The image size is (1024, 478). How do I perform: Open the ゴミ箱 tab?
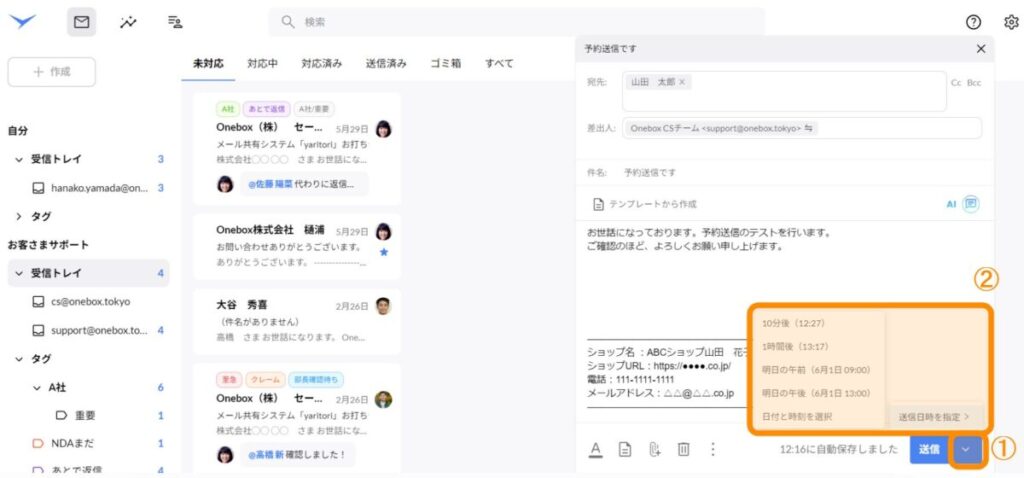pos(445,63)
